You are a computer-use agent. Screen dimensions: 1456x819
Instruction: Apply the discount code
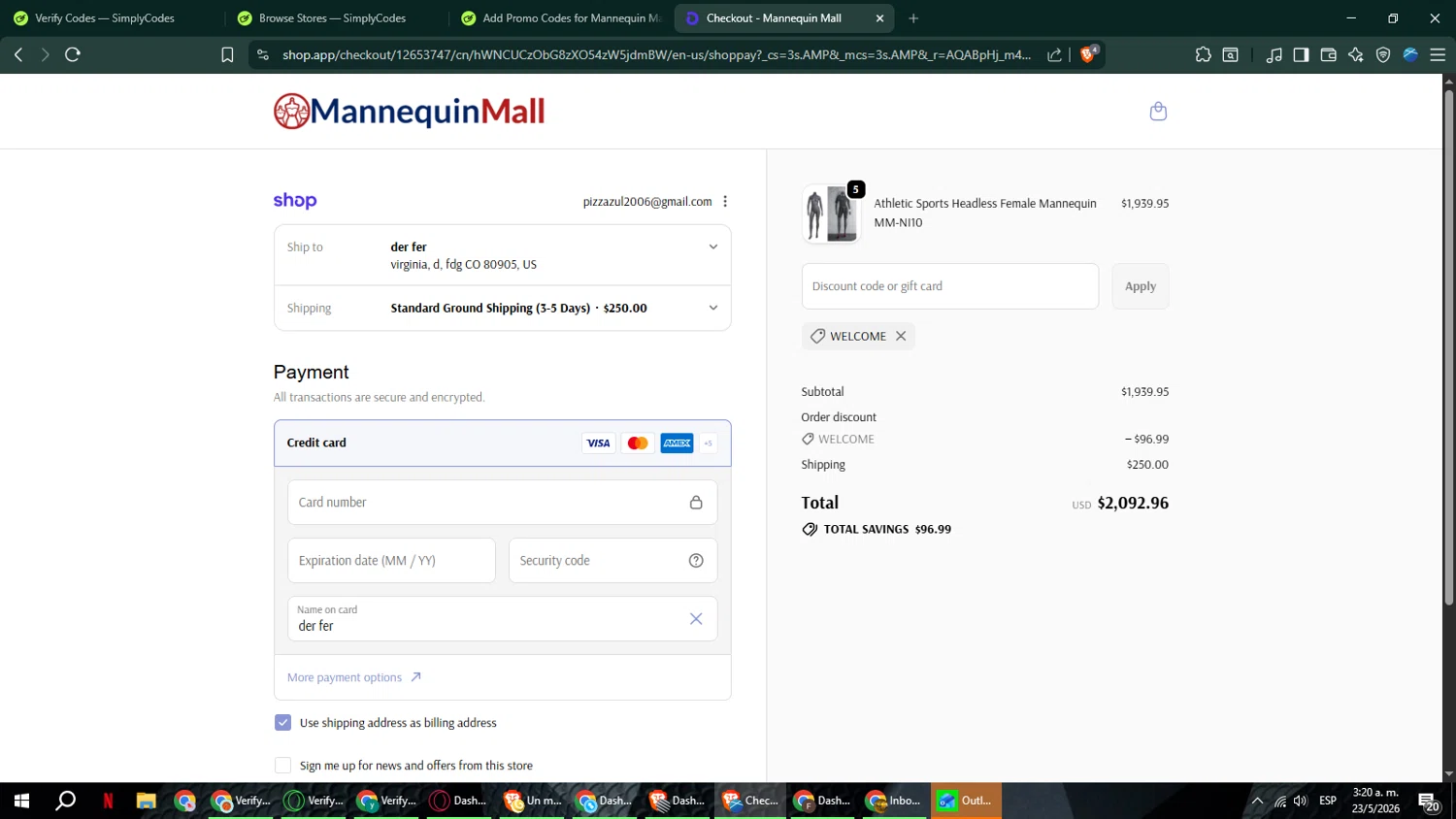coord(1140,286)
